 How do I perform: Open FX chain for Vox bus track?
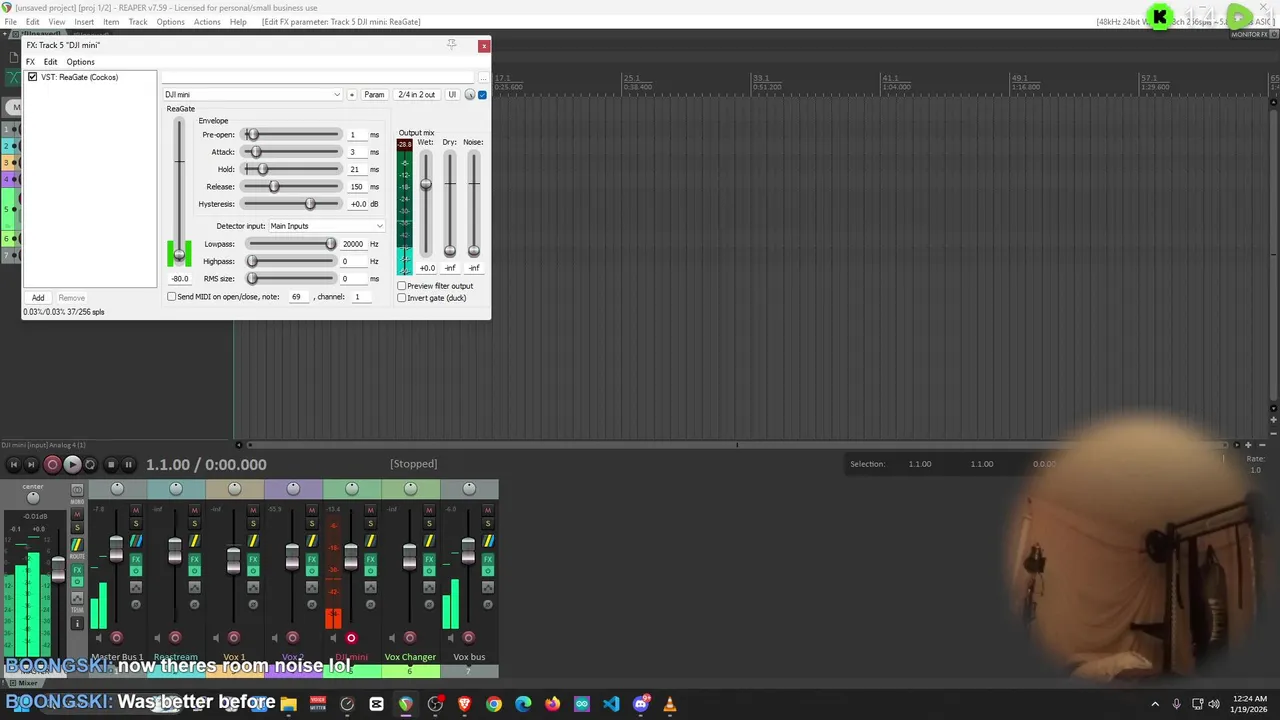click(487, 559)
